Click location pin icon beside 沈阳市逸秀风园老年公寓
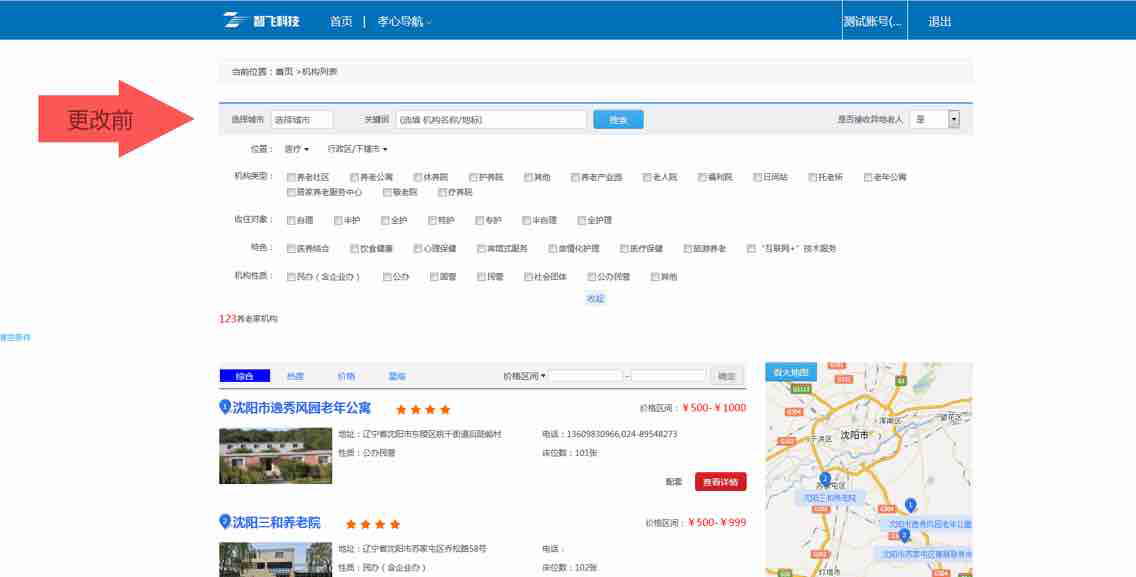The height and width of the screenshot is (577, 1136). pyautogui.click(x=225, y=407)
